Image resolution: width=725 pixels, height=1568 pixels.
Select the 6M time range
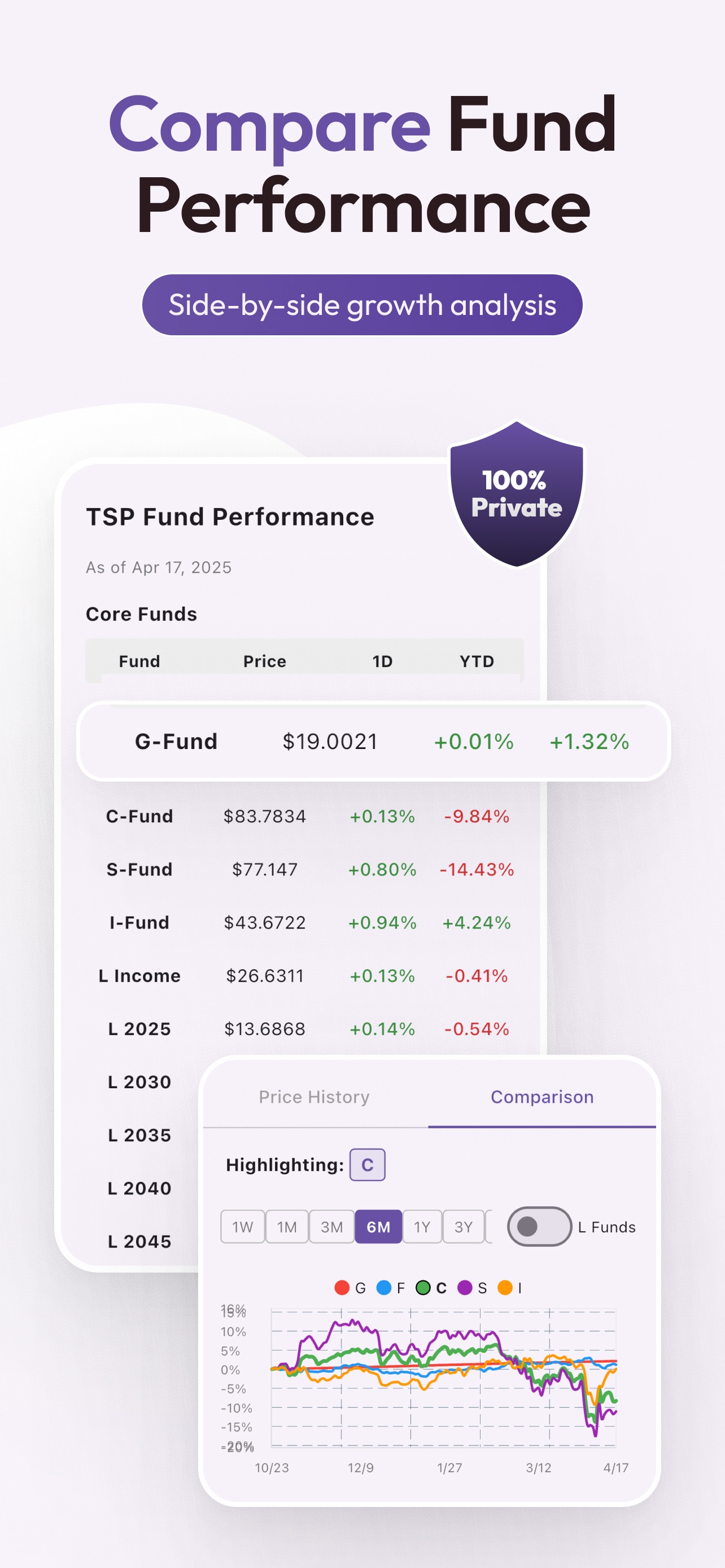[x=378, y=1227]
